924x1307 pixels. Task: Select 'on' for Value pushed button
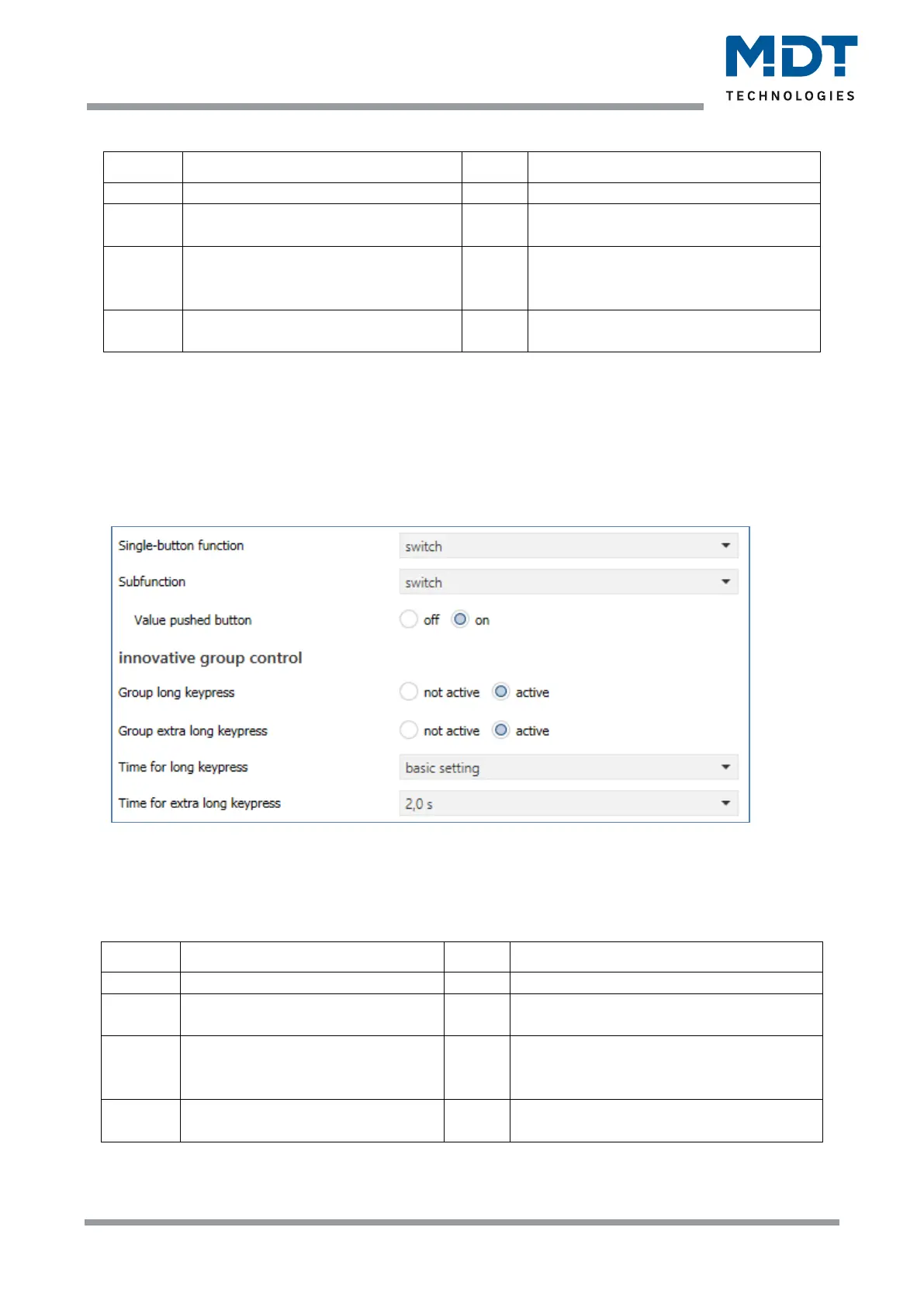click(461, 619)
